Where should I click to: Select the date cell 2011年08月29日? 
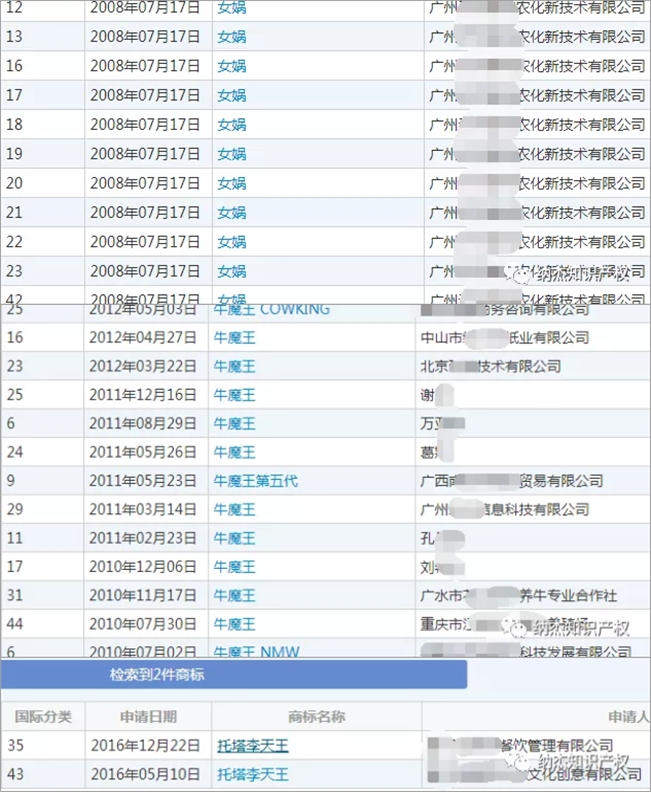coord(143,424)
